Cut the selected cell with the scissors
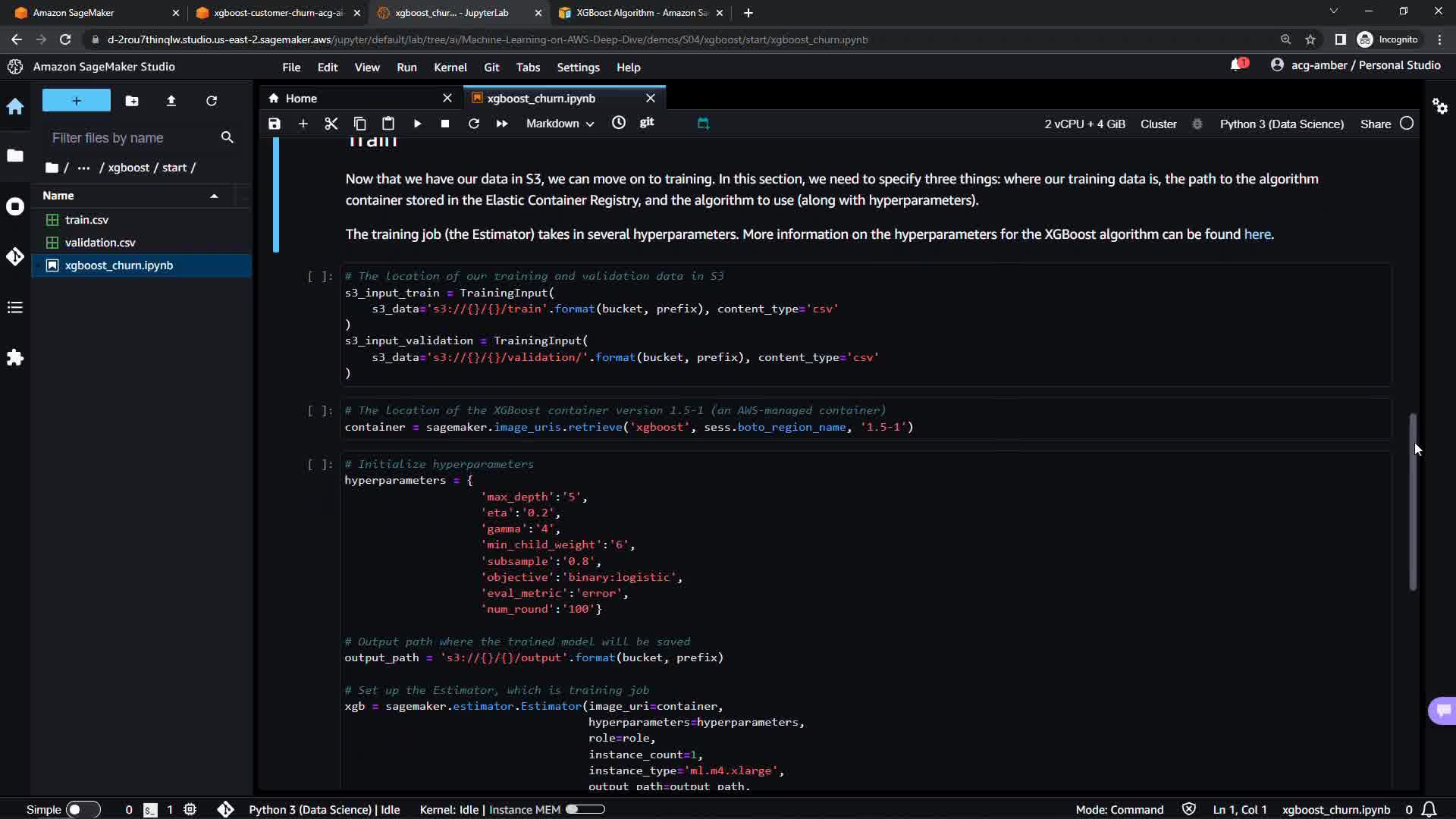This screenshot has width=1456, height=819. click(331, 124)
